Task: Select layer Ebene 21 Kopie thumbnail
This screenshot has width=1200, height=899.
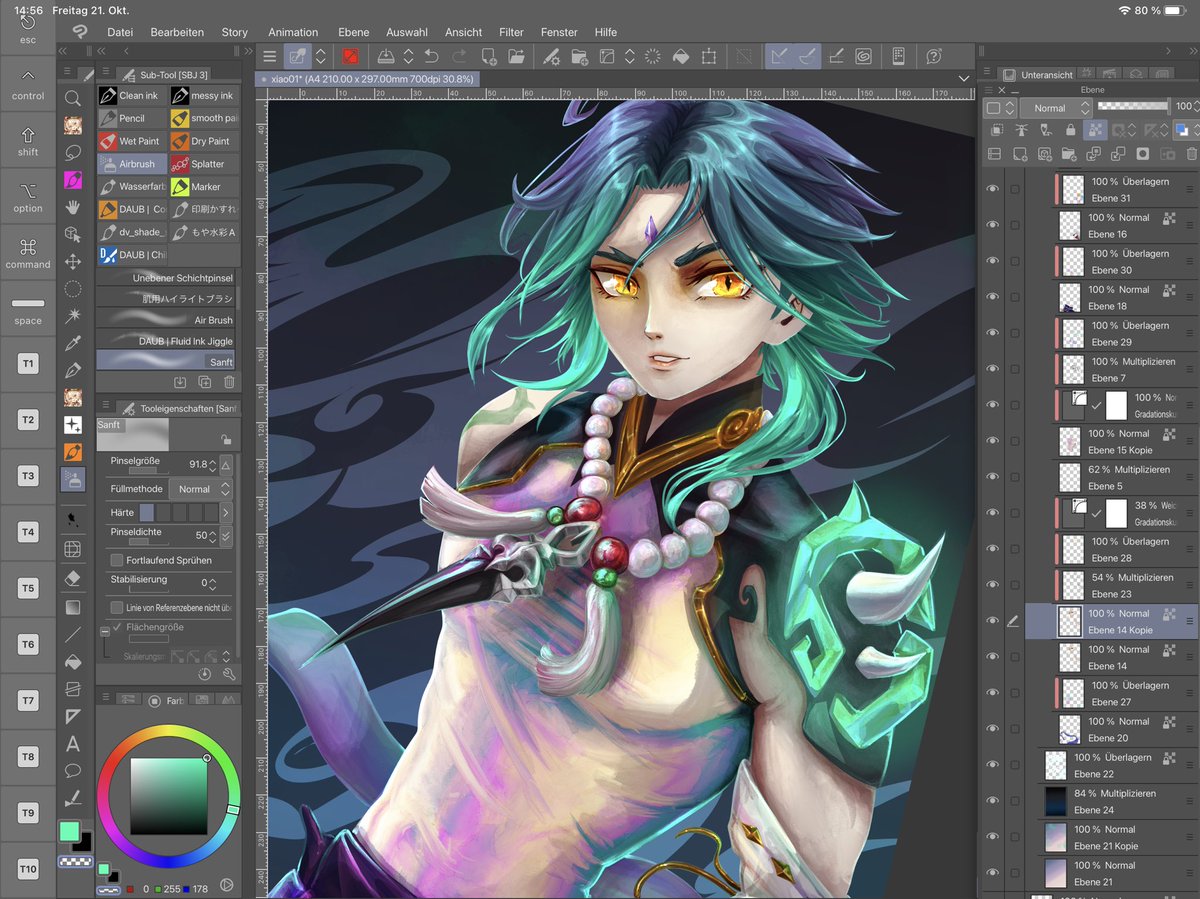Action: (x=1057, y=837)
